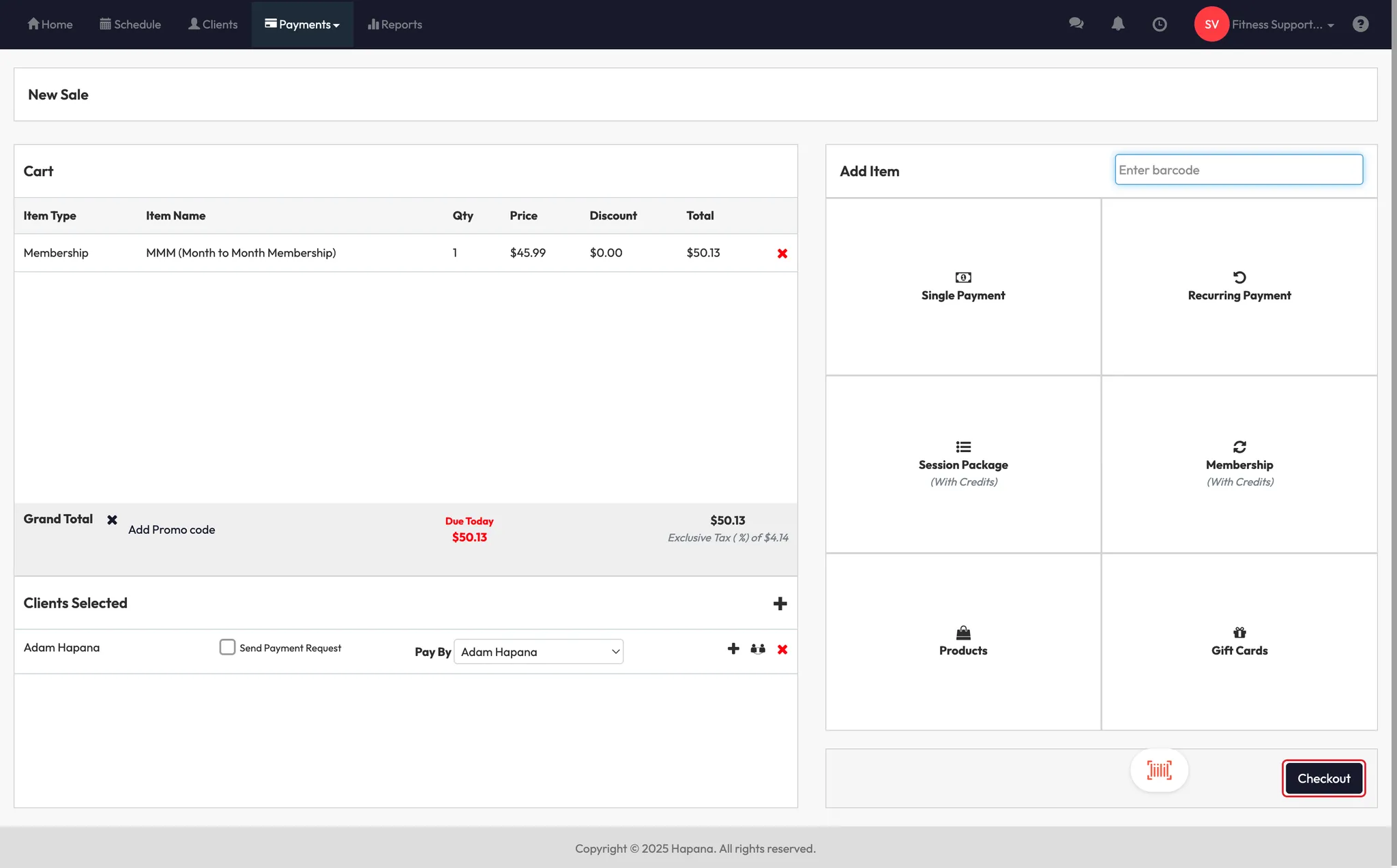Open the Reports menu item
The height and width of the screenshot is (868, 1397).
point(395,25)
